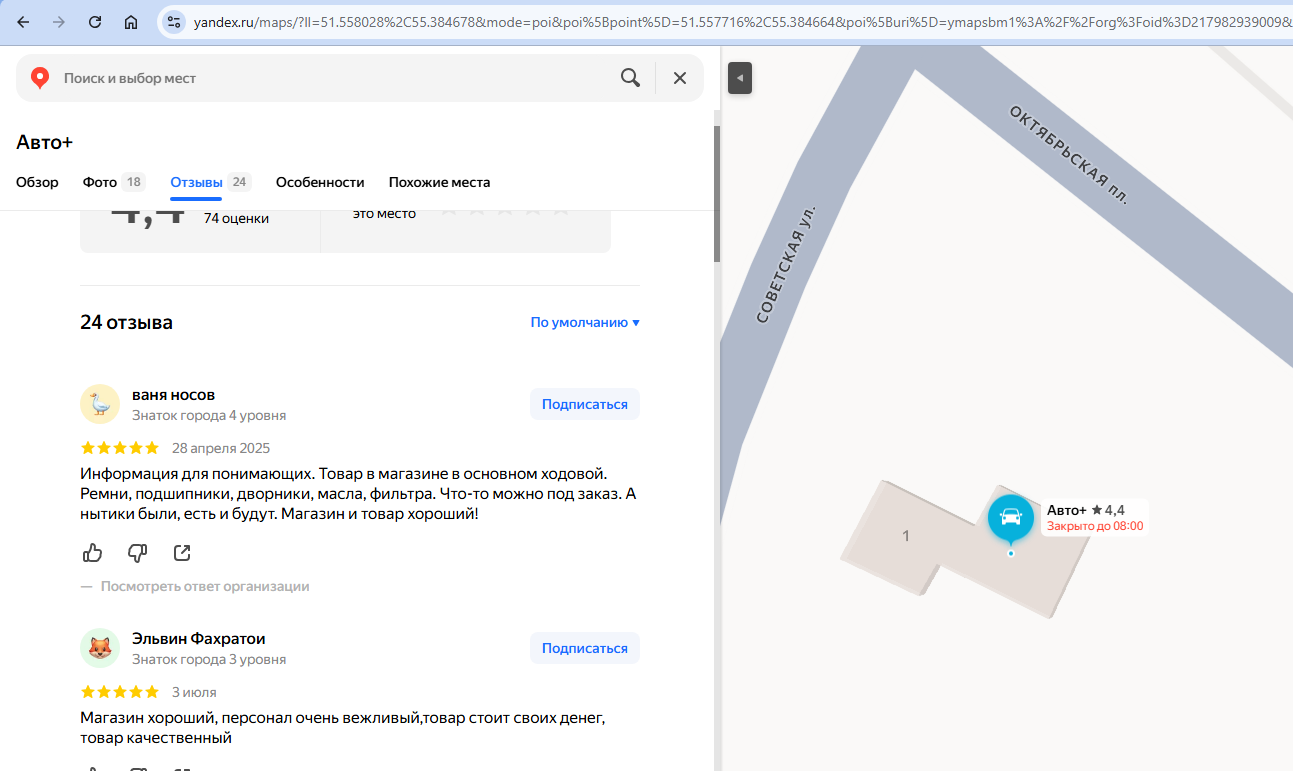This screenshot has width=1293, height=771.
Task: Subscribe to ваня носов
Action: tap(585, 404)
